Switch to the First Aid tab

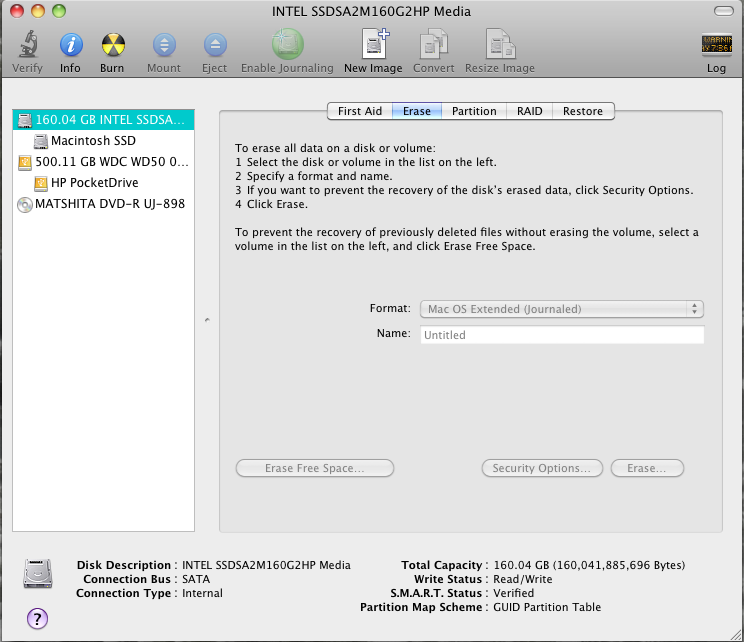click(x=360, y=111)
